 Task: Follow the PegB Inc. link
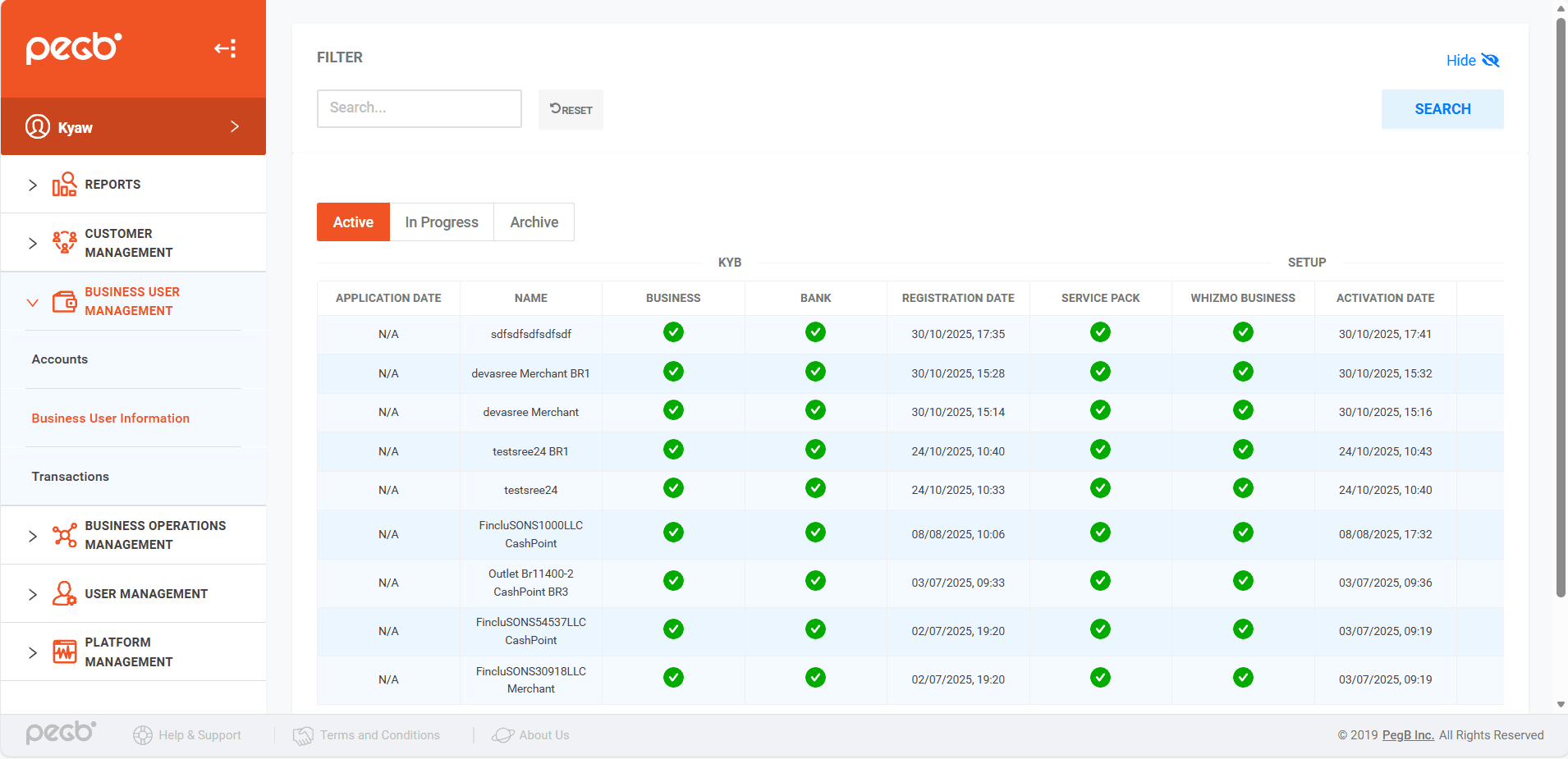pos(1406,734)
